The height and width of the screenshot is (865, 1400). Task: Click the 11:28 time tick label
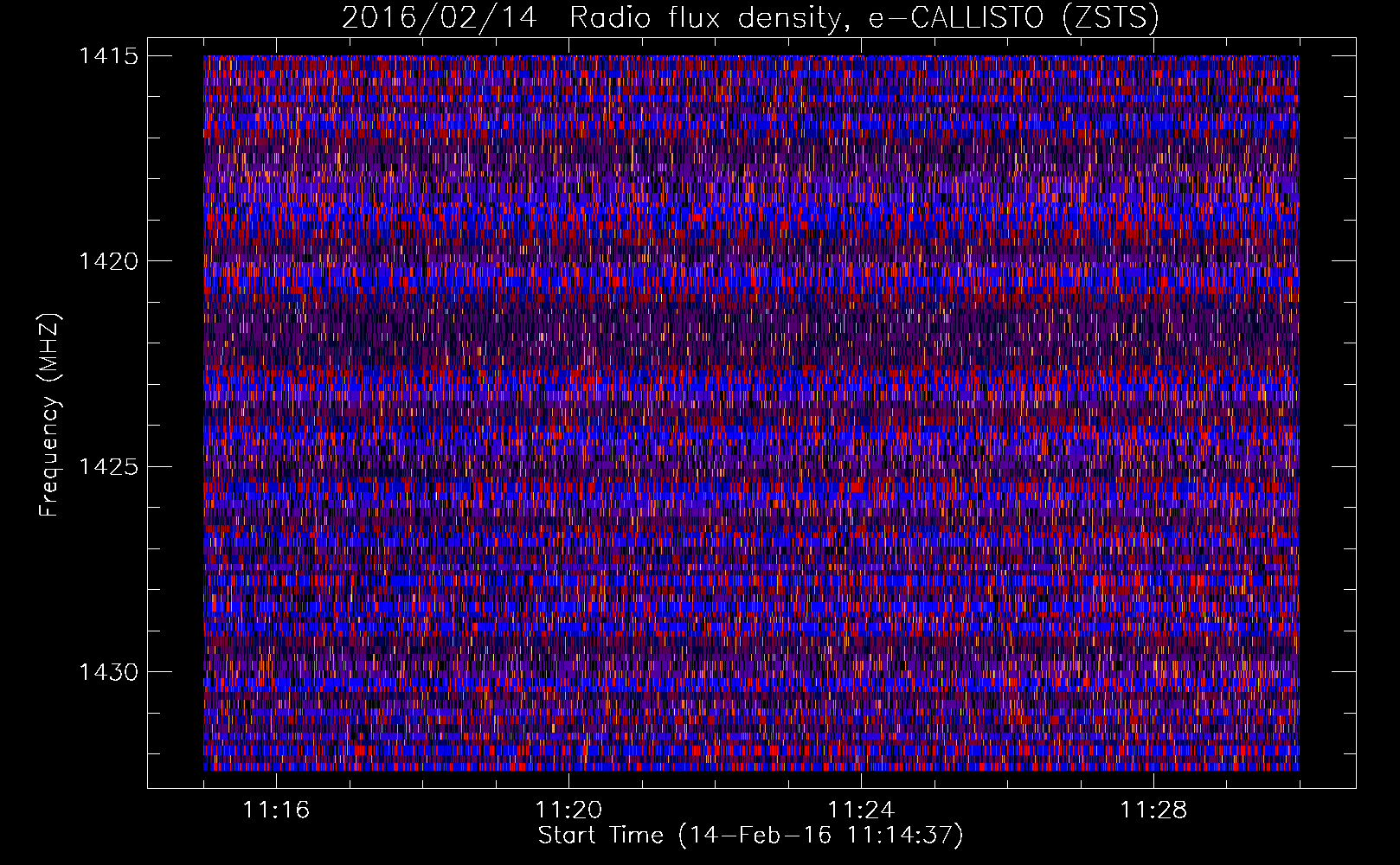click(1153, 811)
